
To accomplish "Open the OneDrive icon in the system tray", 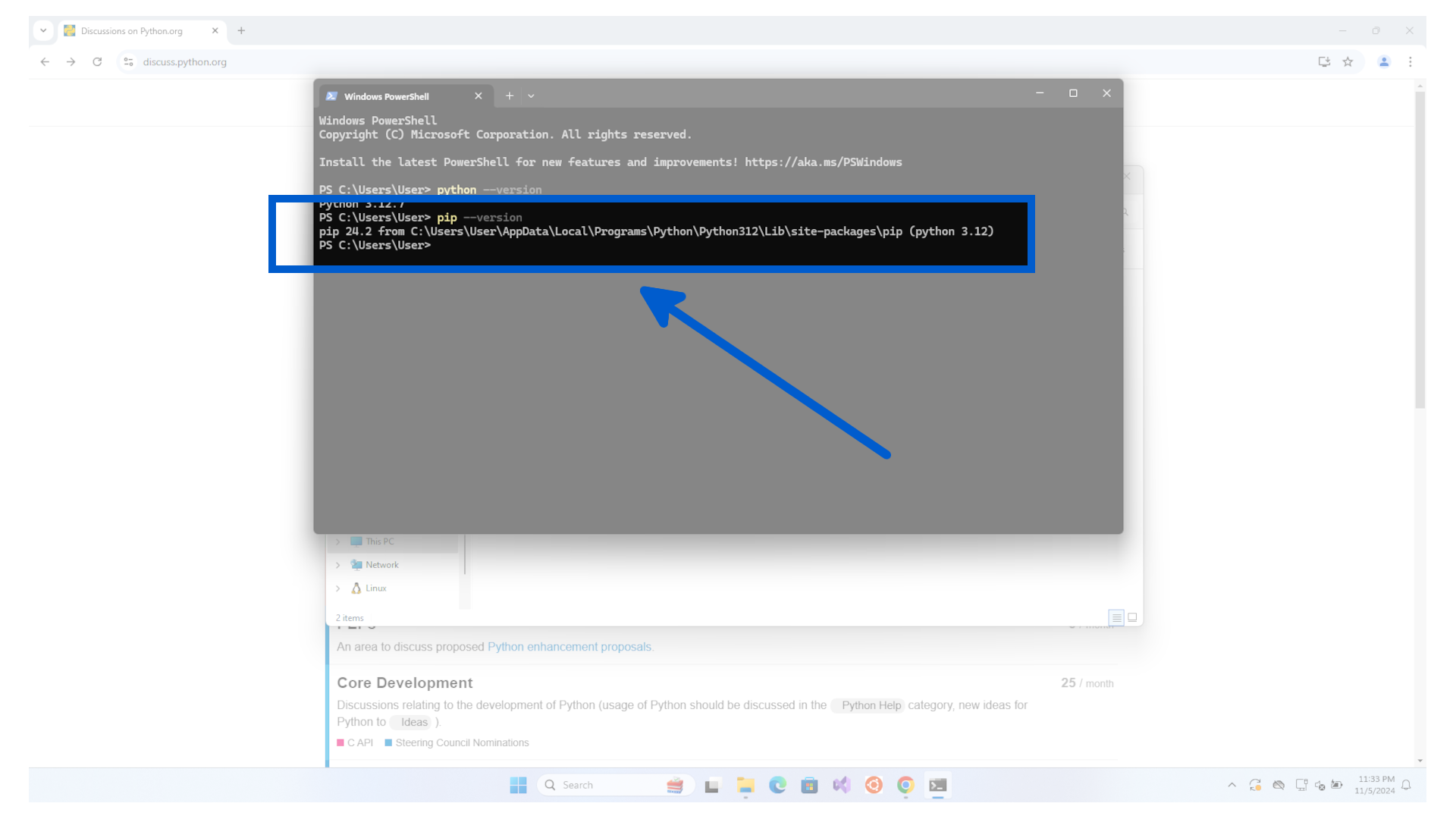I will [1279, 785].
